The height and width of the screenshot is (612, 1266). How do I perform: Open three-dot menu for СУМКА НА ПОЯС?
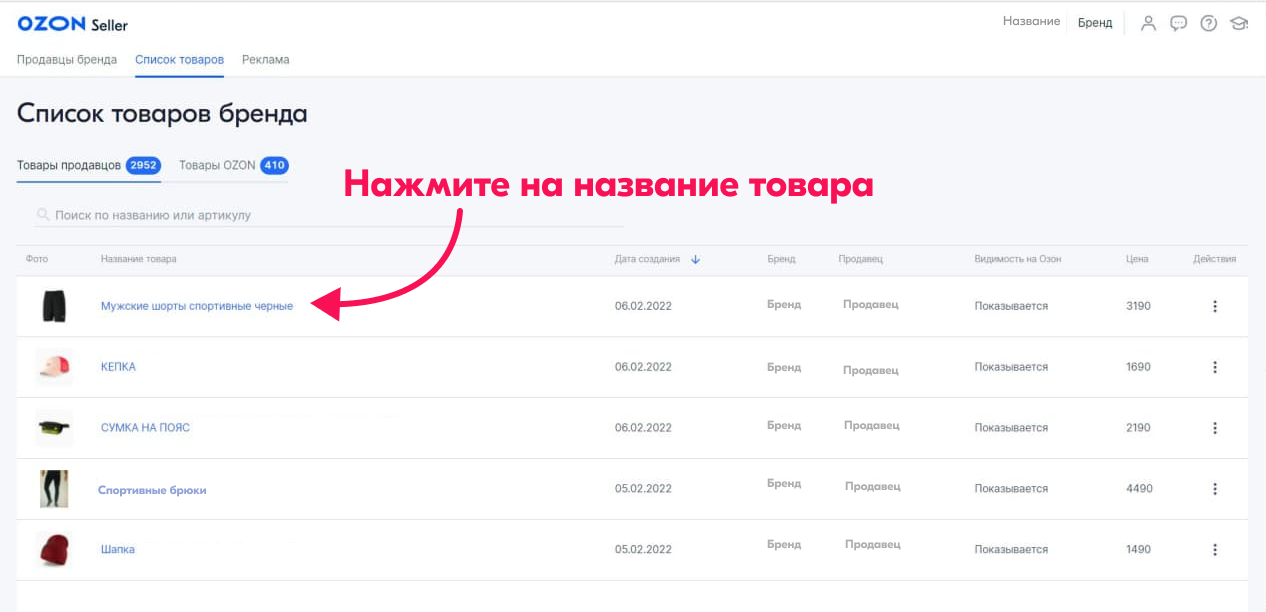point(1214,428)
